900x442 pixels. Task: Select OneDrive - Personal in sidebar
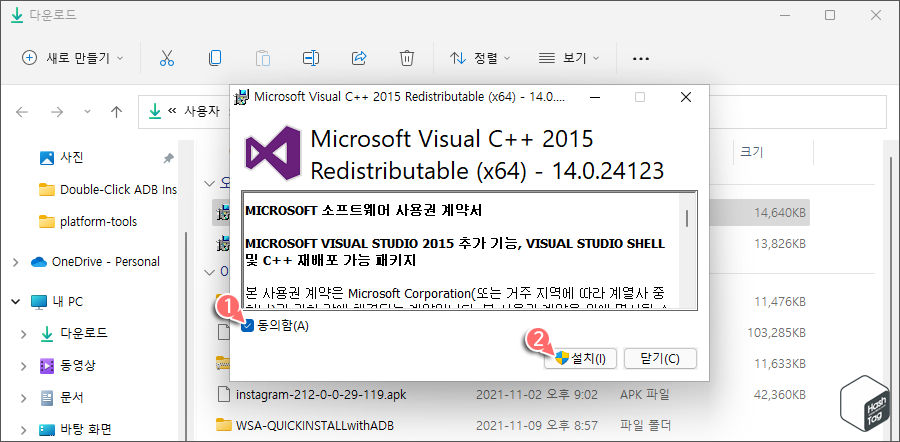click(x=106, y=262)
